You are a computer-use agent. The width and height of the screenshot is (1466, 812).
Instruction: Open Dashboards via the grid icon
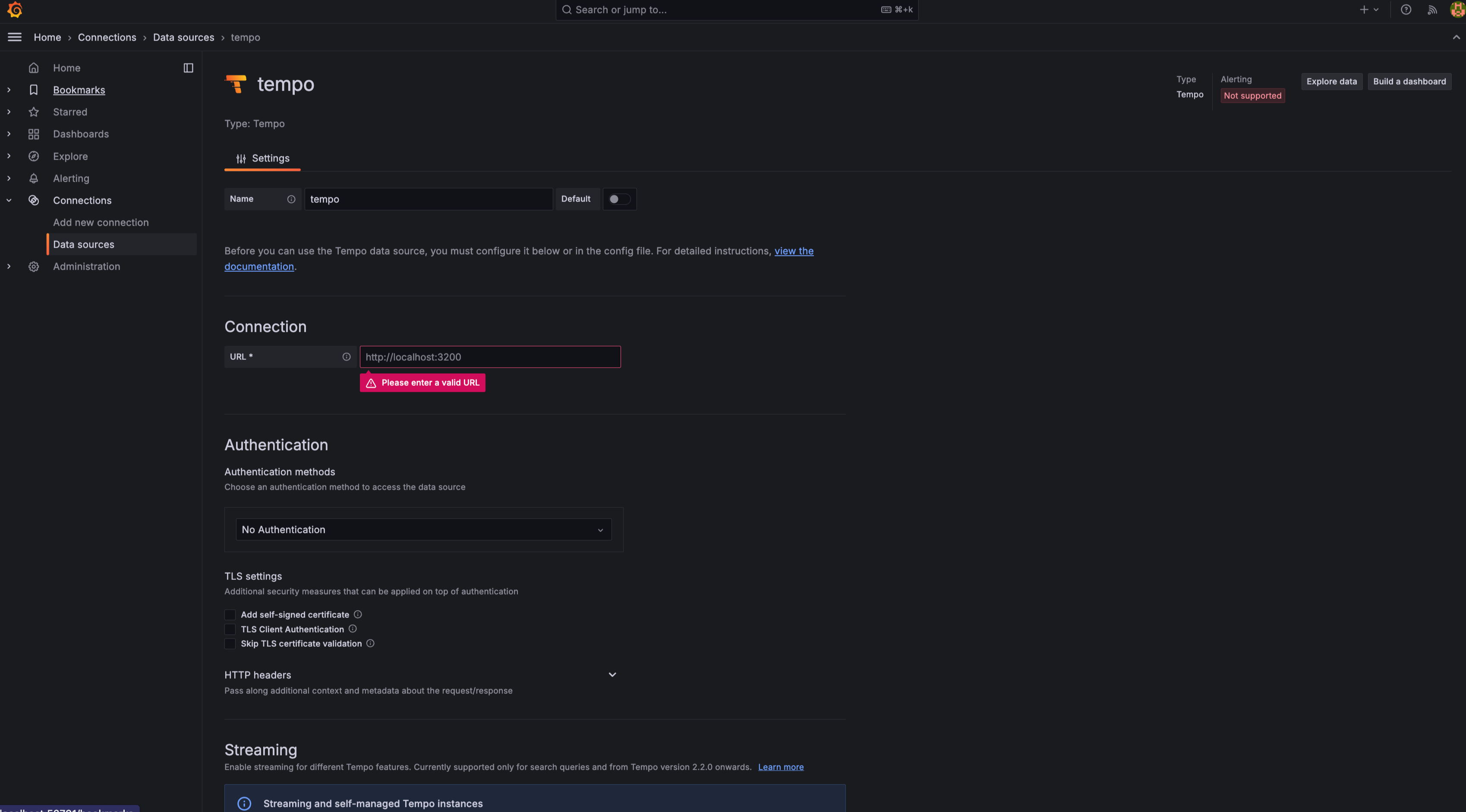tap(34, 134)
